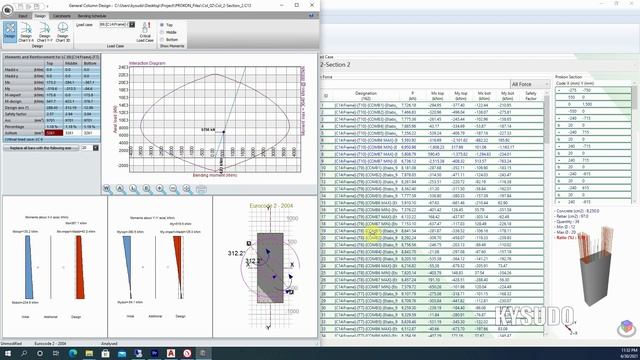640x360 pixels.
Task: Open Windows Start menu
Action: [x=7, y=353]
